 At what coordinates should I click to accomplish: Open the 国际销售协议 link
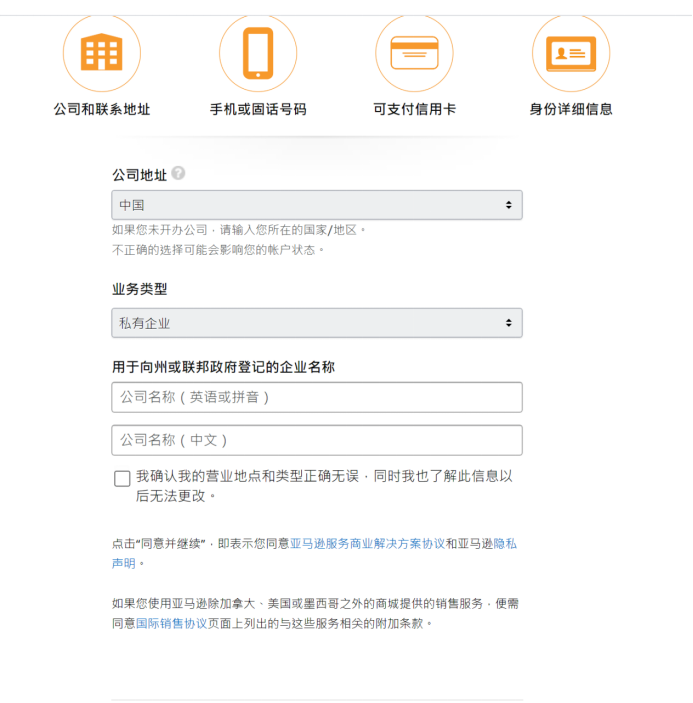[171, 622]
